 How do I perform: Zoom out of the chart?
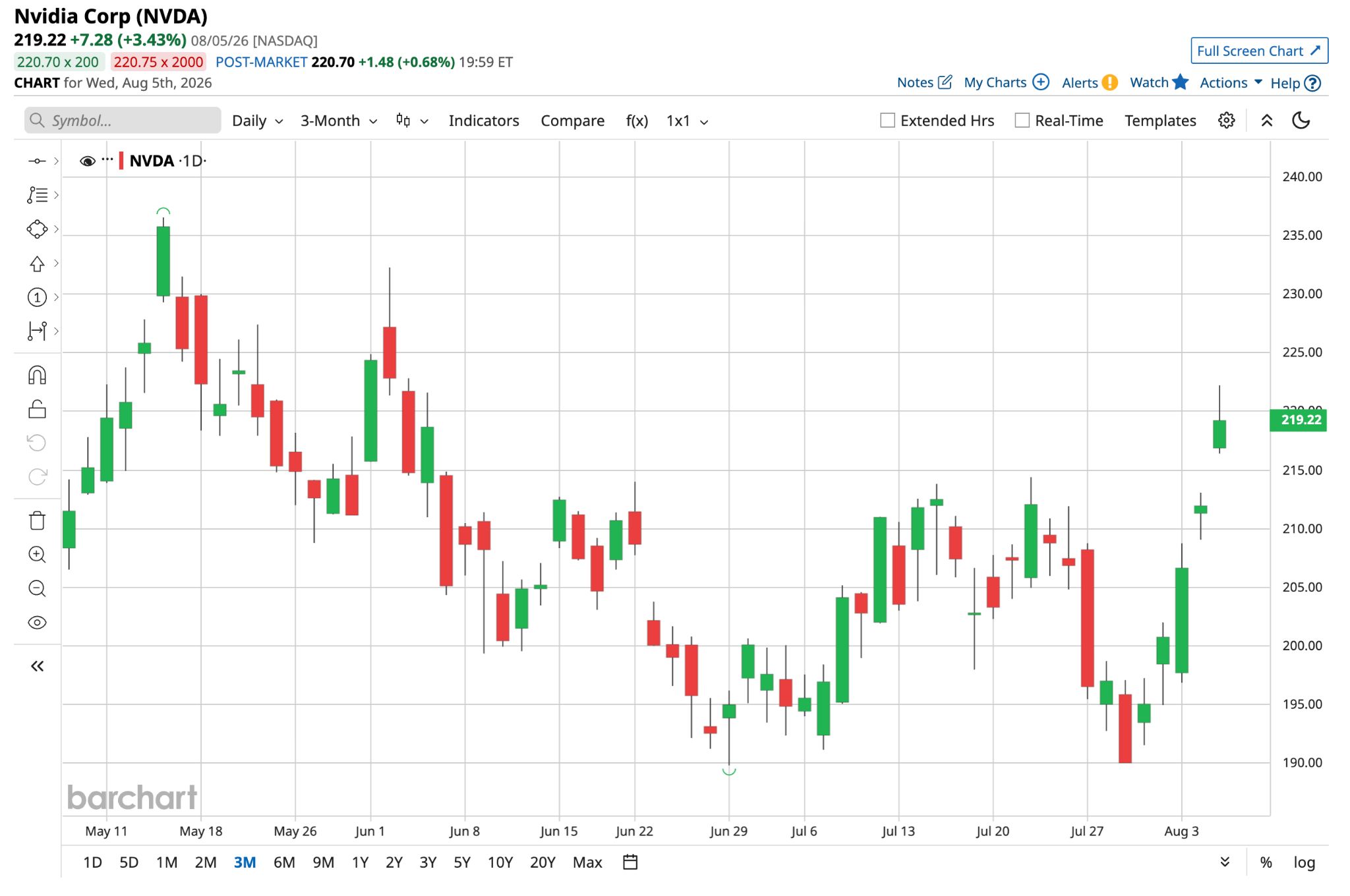(x=37, y=588)
